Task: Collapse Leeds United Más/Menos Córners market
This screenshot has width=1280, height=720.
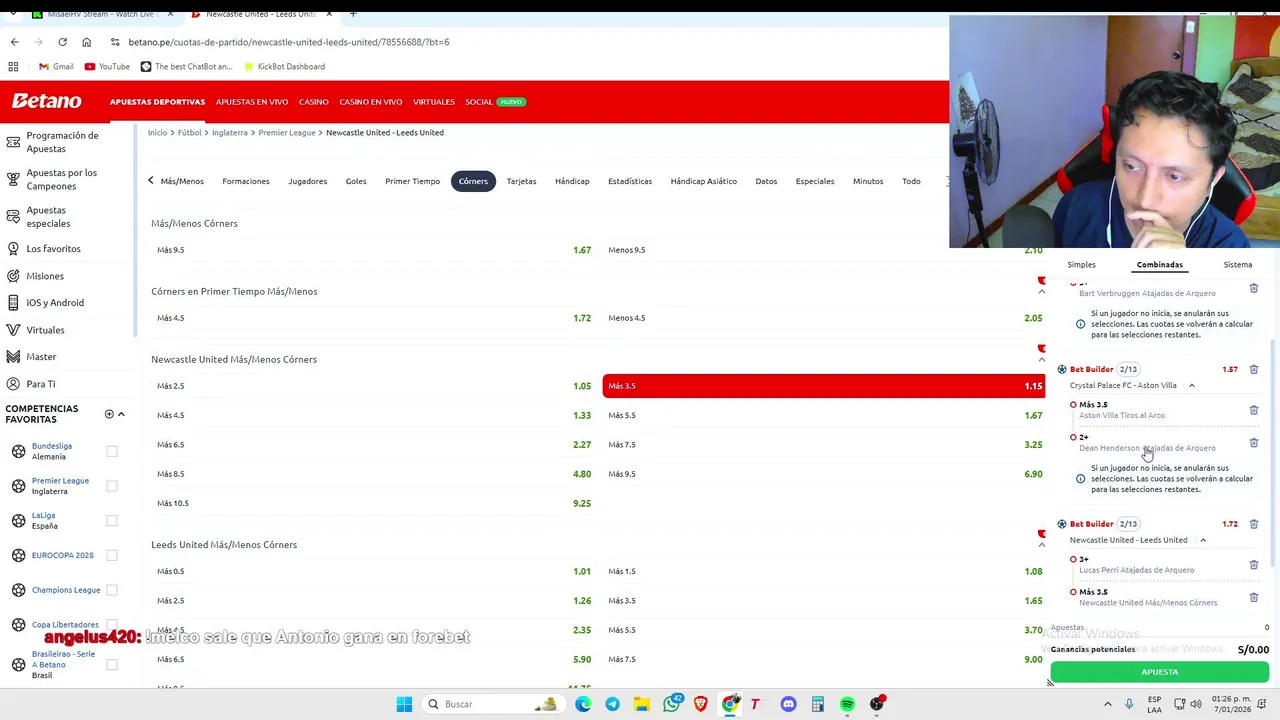Action: pos(1041,545)
